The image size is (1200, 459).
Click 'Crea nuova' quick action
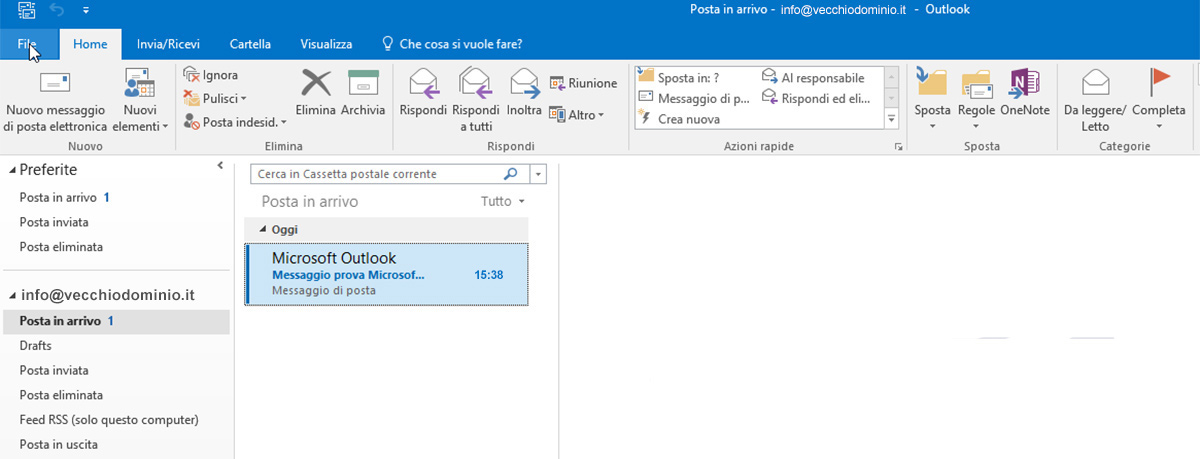pos(679,119)
